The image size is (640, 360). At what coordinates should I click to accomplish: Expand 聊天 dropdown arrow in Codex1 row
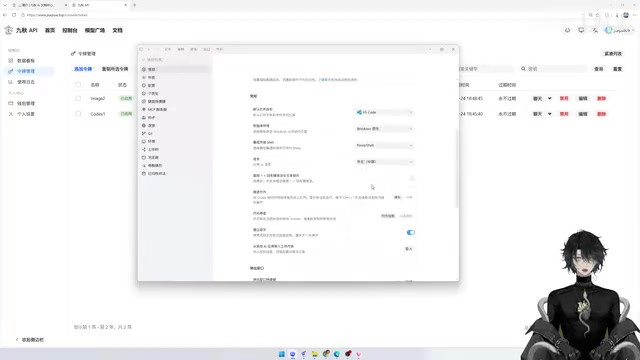[549, 114]
